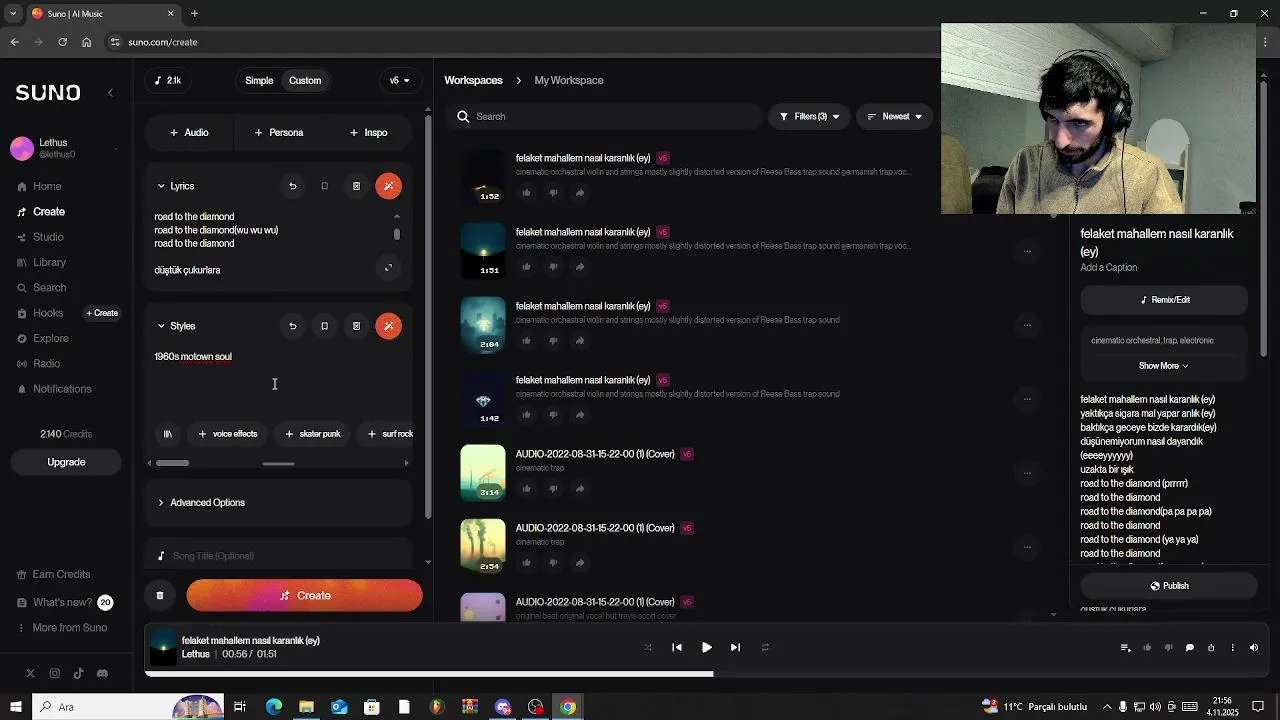Play the current song in the bottom player

(x=706, y=647)
